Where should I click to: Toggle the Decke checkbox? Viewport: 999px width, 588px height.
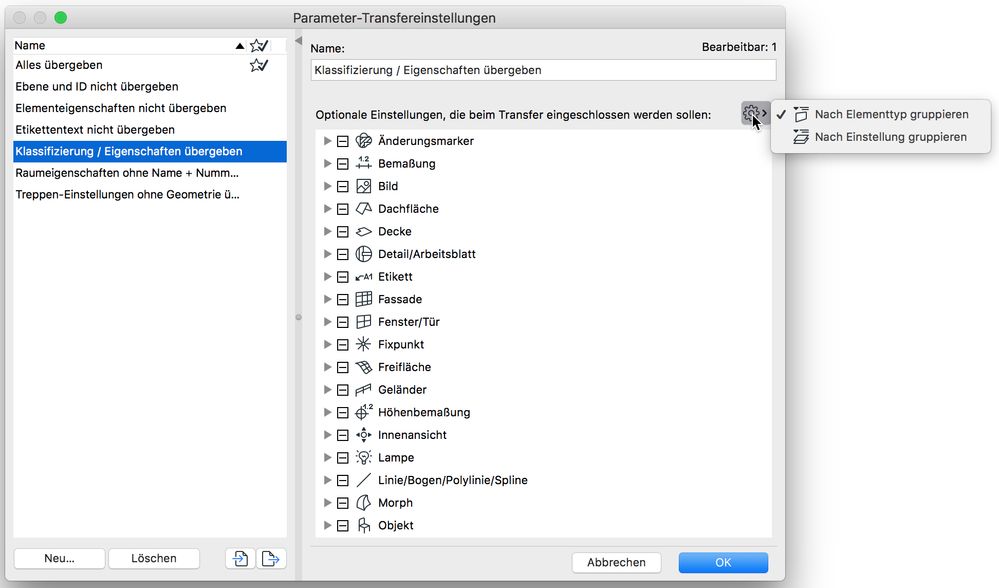(341, 231)
